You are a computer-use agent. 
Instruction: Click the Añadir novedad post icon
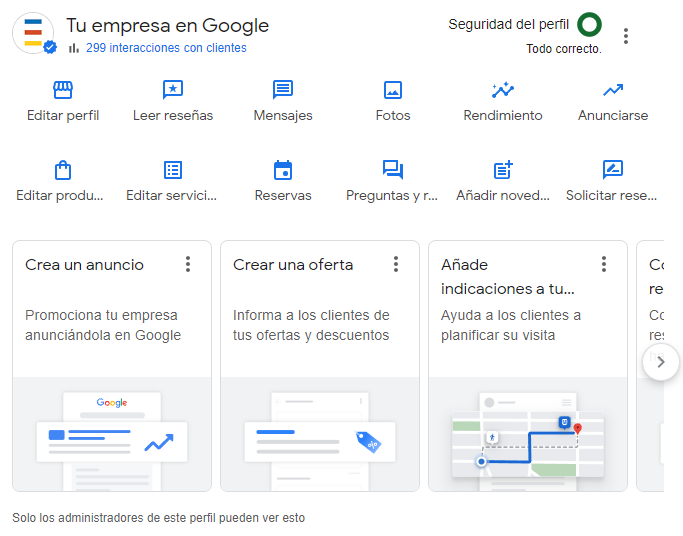(503, 170)
